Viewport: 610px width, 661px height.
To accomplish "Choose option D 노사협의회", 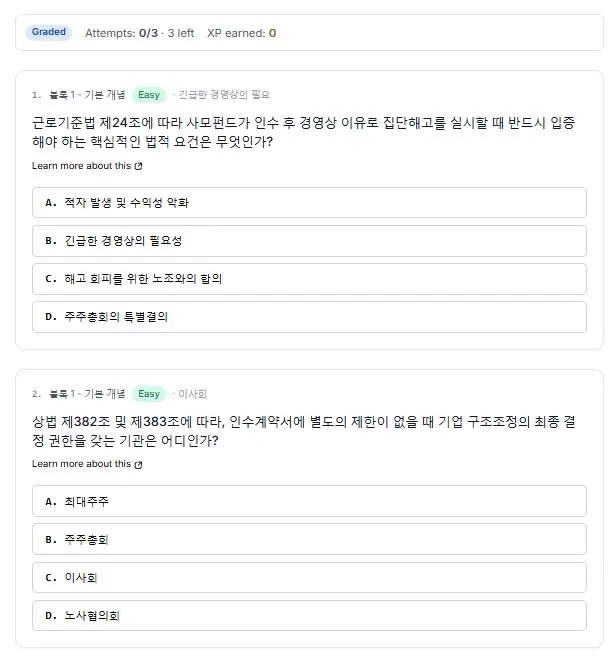I will click(x=309, y=615).
